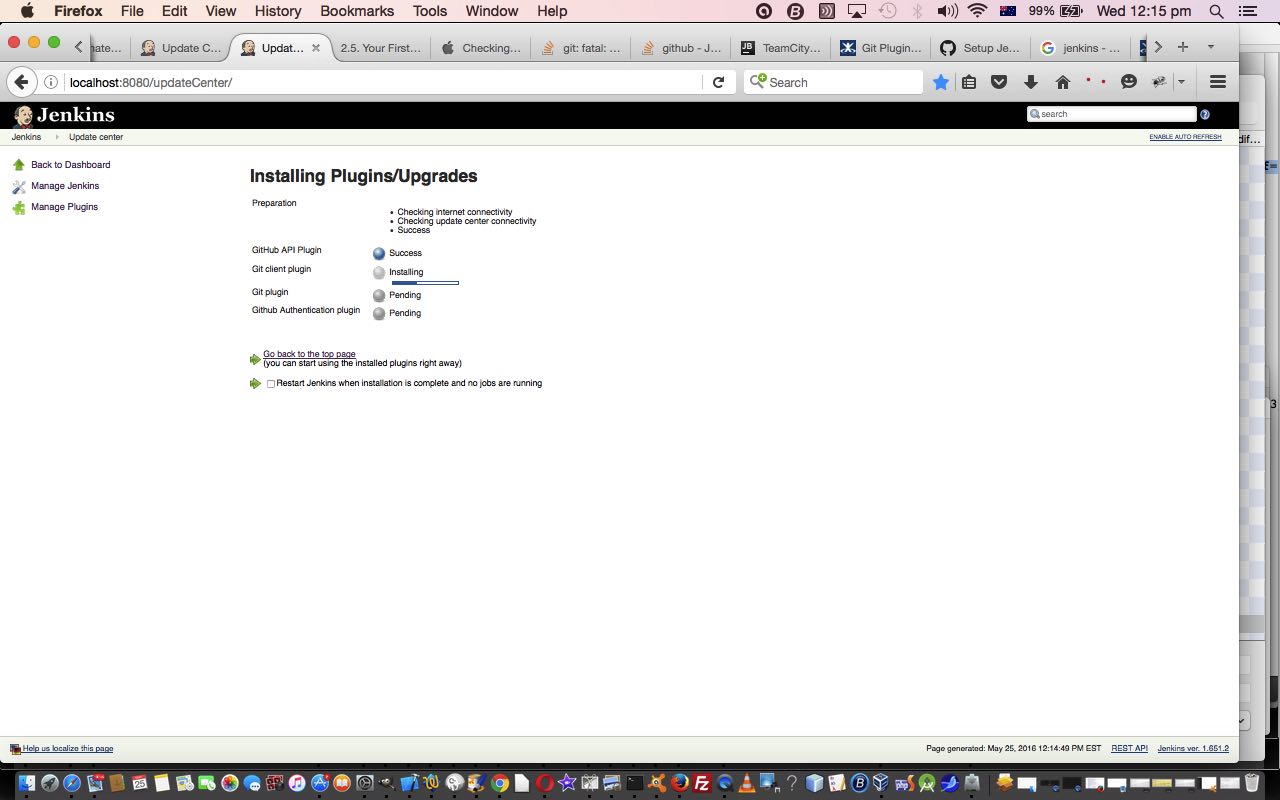Open Safari from the dock
Screen dimensions: 1280x800
click(x=73, y=783)
